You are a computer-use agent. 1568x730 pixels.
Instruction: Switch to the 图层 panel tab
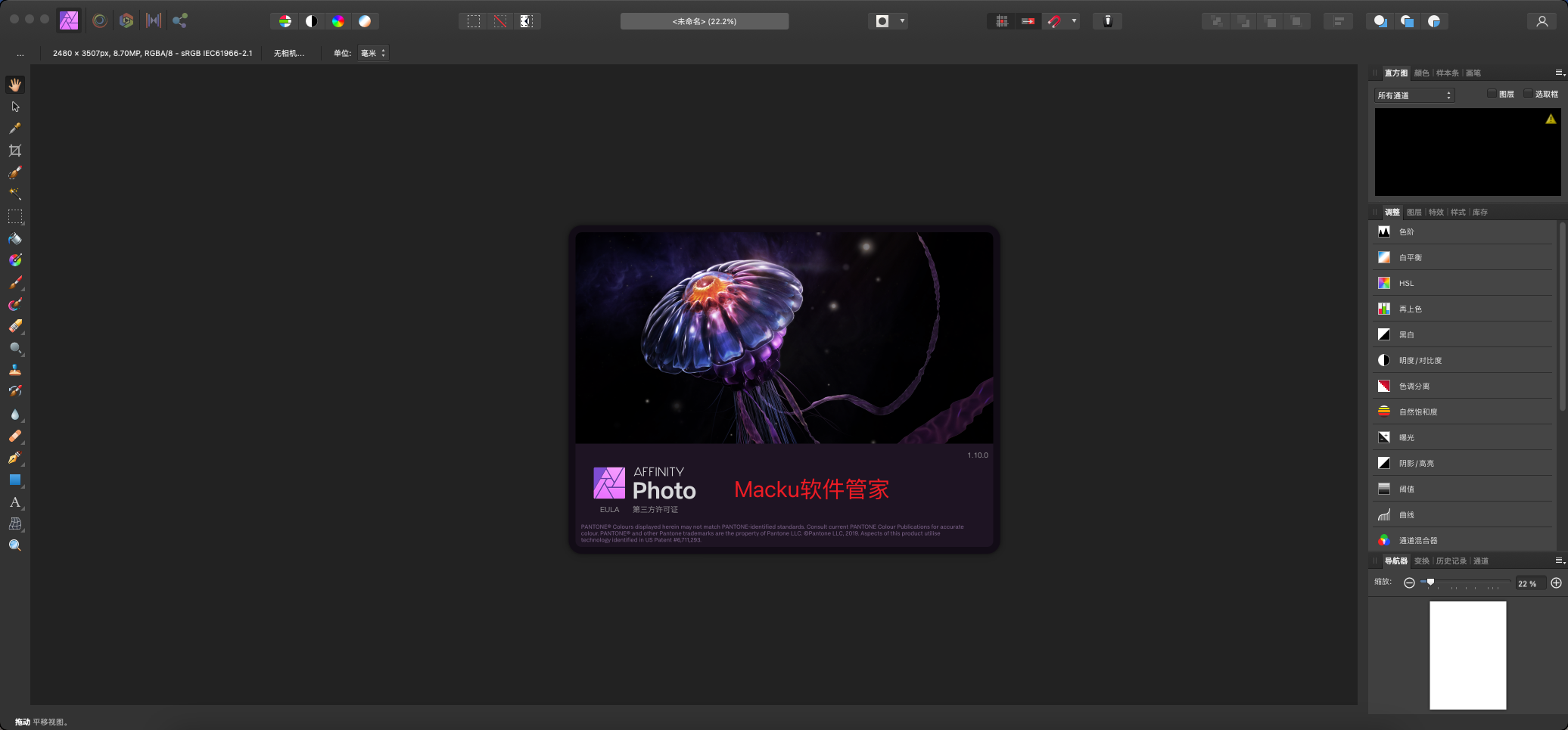pos(1414,213)
